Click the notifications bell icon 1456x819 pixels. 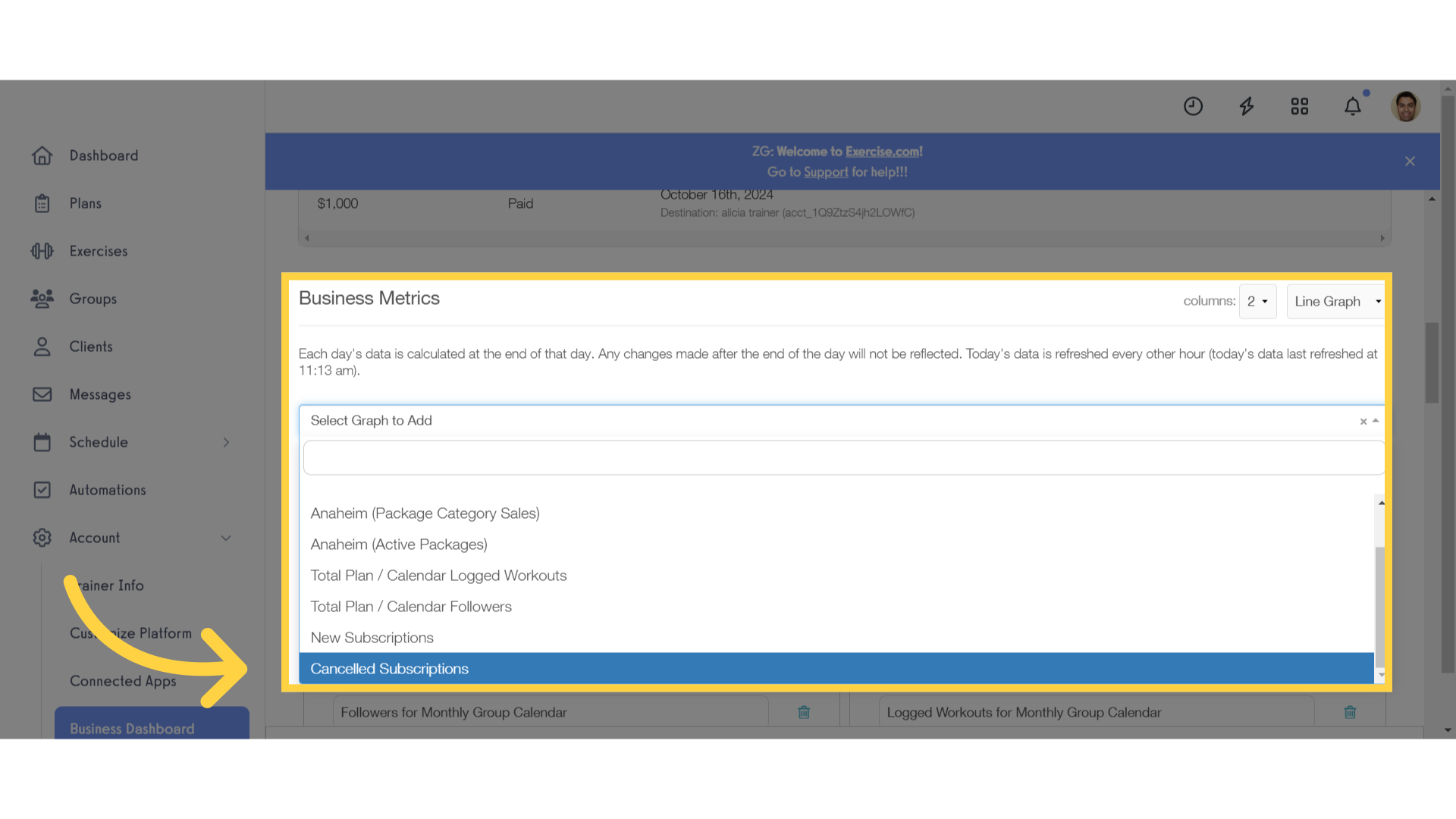(x=1353, y=106)
